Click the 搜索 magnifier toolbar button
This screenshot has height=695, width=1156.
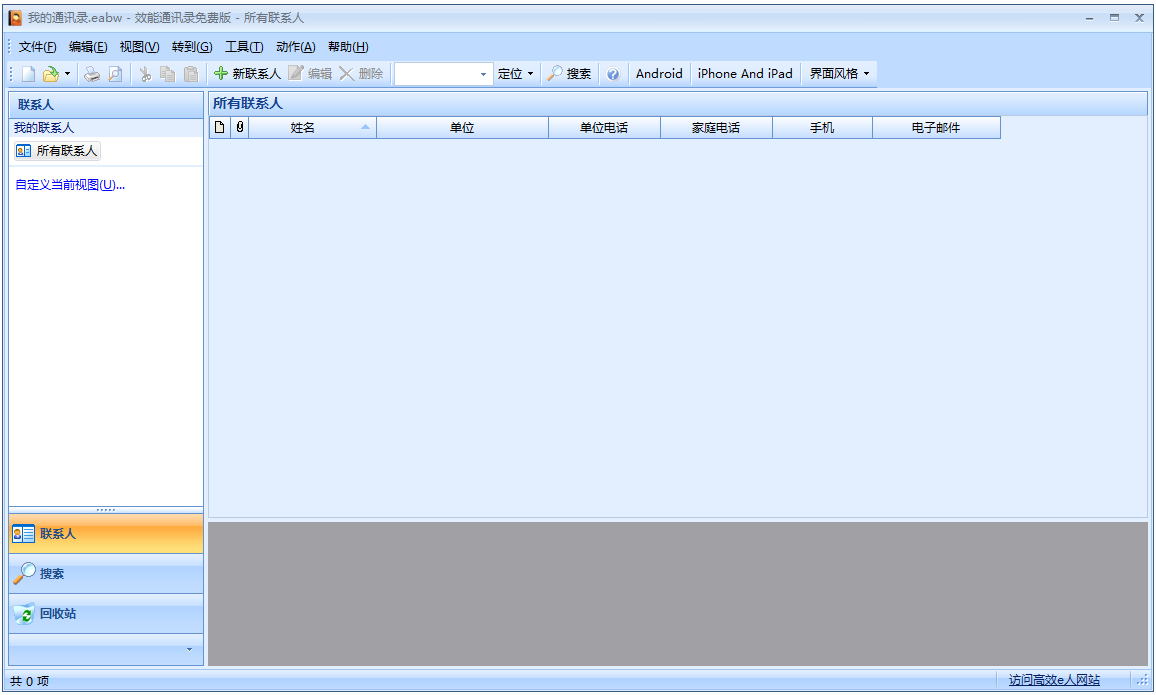[569, 74]
